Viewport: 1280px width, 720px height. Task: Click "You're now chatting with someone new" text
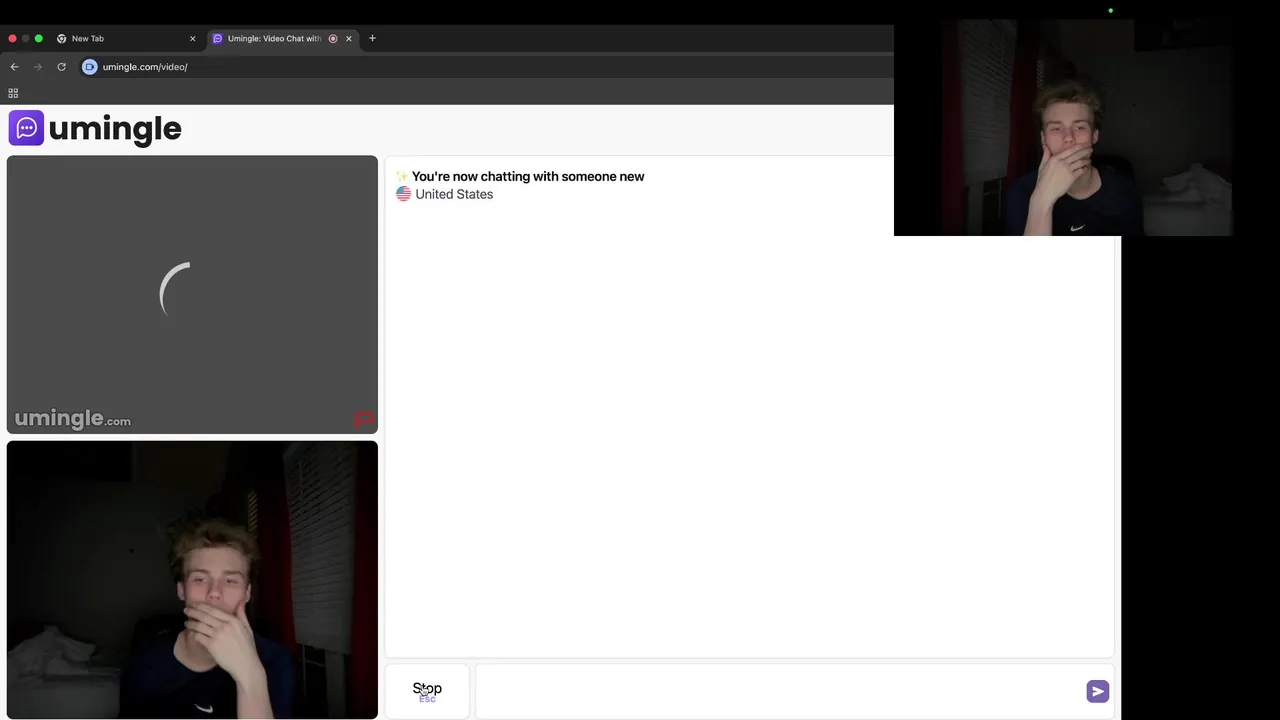point(528,176)
